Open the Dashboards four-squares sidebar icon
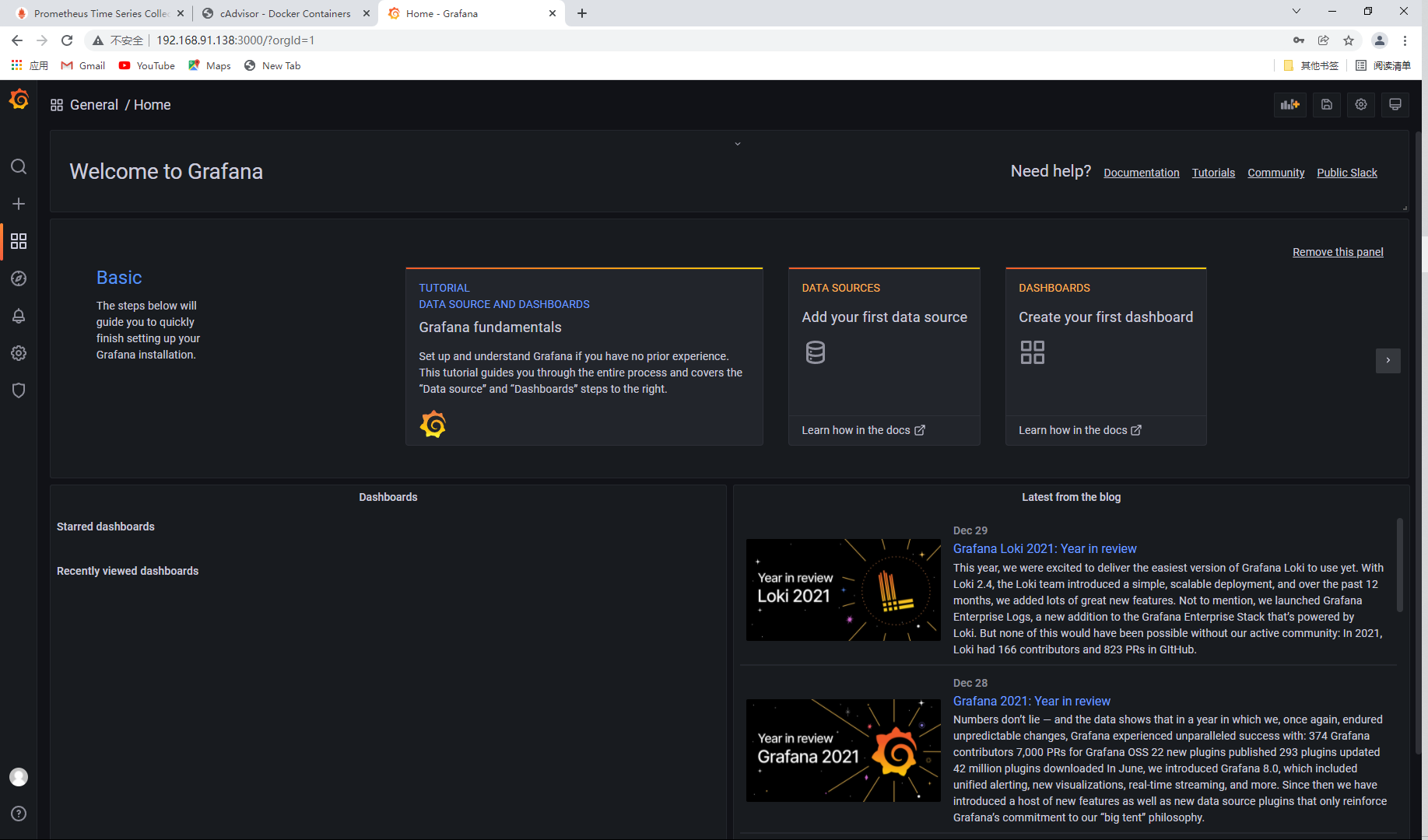The width and height of the screenshot is (1428, 840). click(19, 241)
